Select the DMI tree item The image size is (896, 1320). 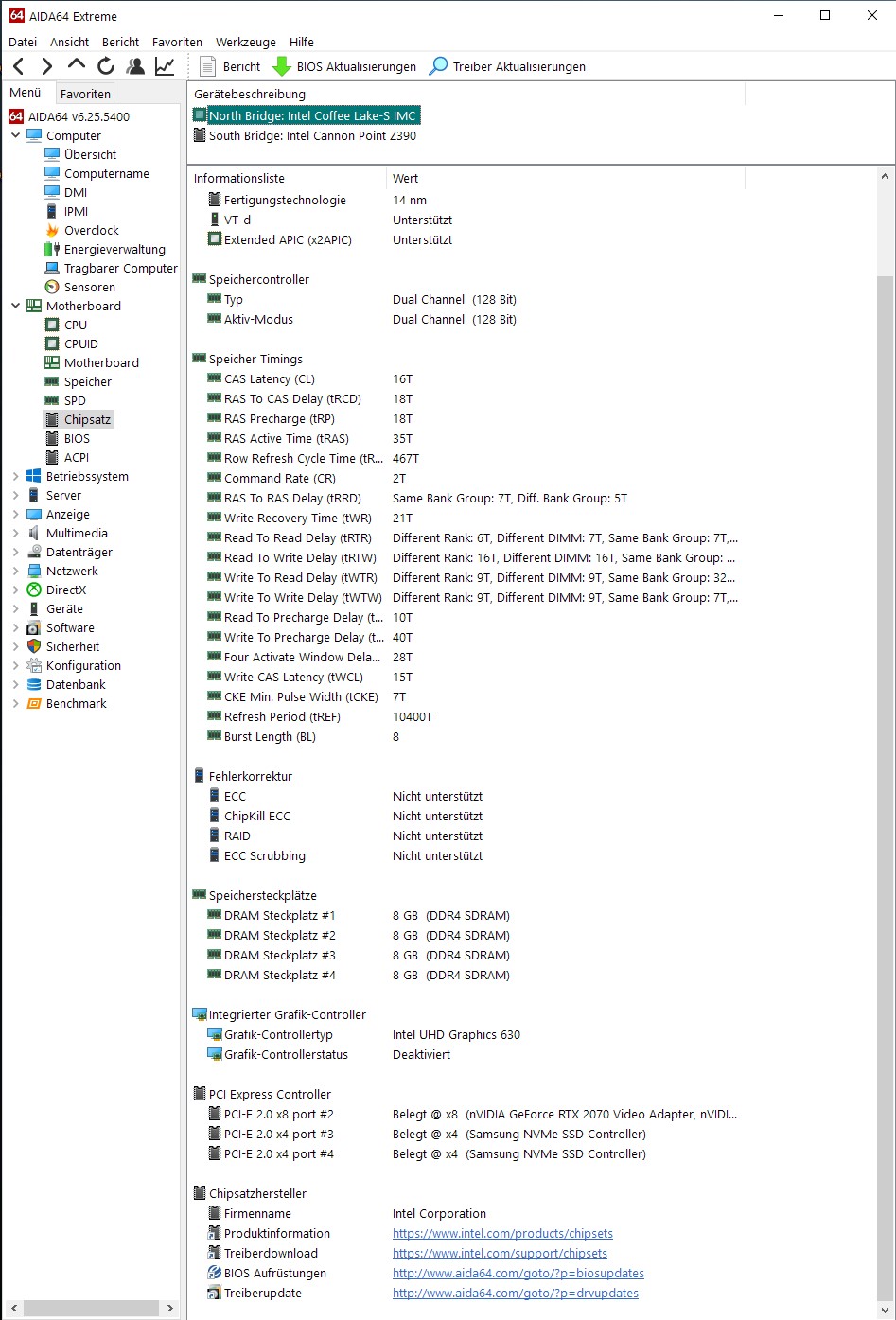pos(76,192)
